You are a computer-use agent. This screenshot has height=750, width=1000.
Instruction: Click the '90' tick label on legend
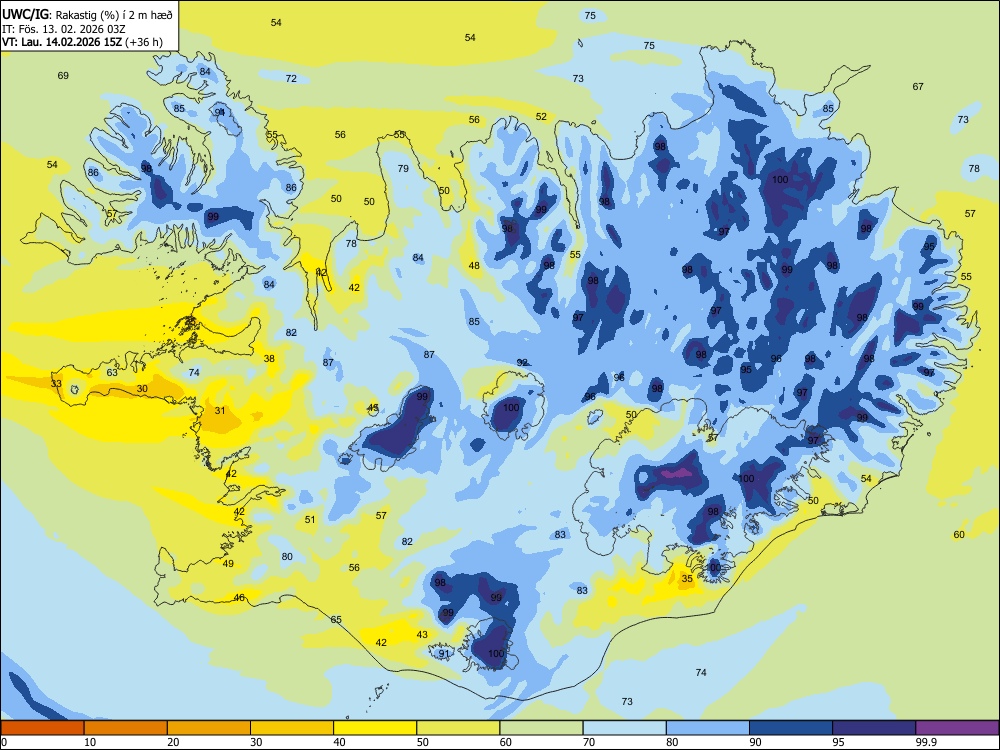756,742
